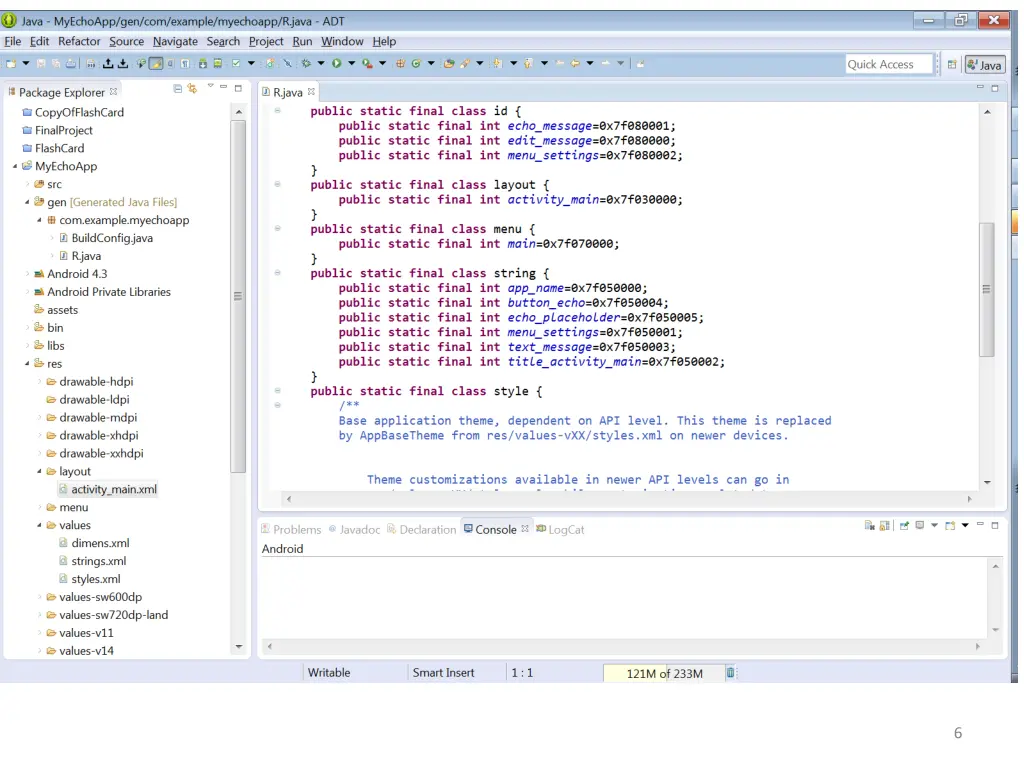Toggle Scroll Lock in Console toolbar
This screenshot has height=768, width=1024.
coord(884,526)
